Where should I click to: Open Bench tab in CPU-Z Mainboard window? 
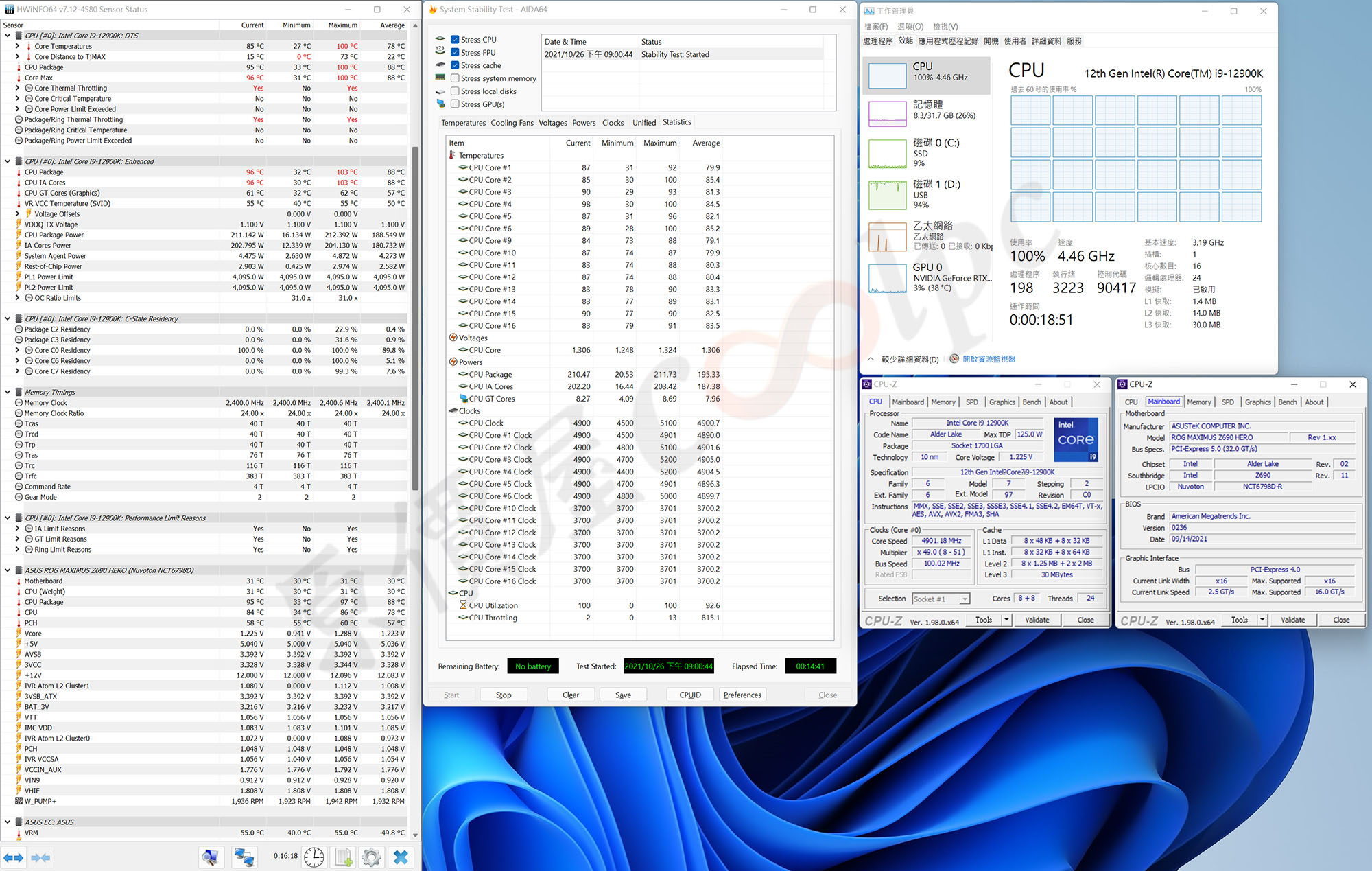1288,402
